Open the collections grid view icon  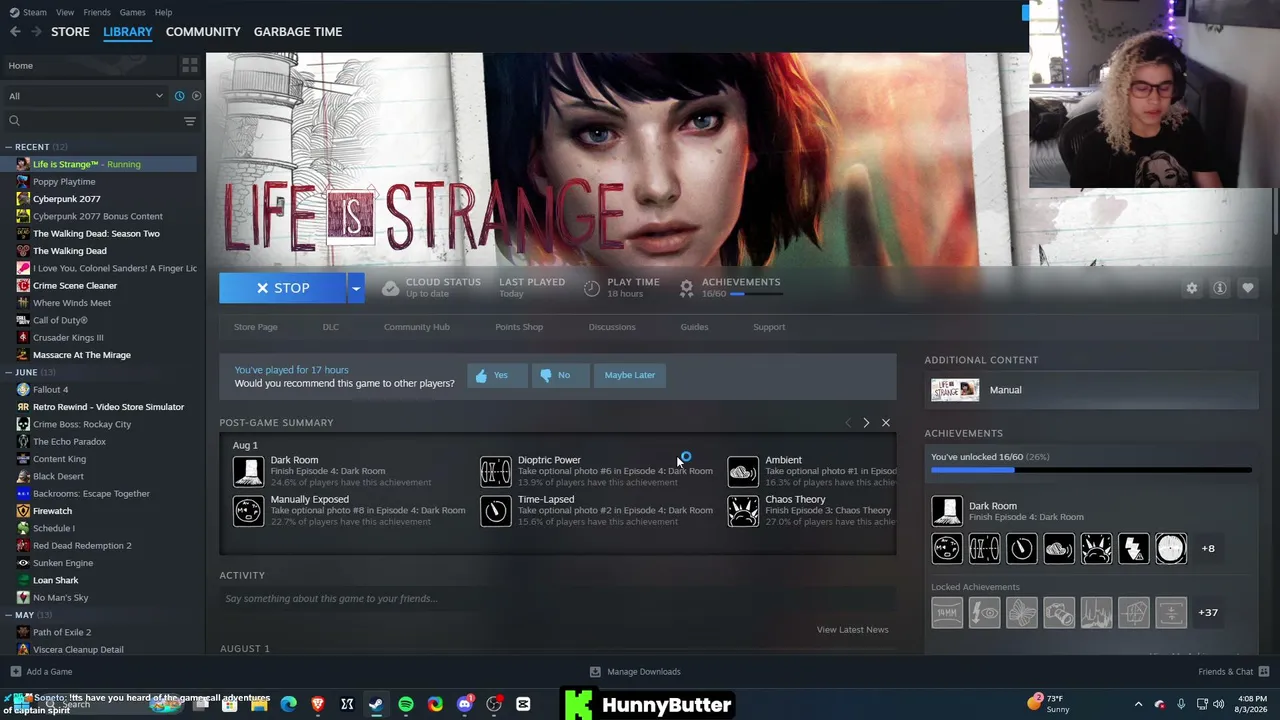tap(189, 66)
